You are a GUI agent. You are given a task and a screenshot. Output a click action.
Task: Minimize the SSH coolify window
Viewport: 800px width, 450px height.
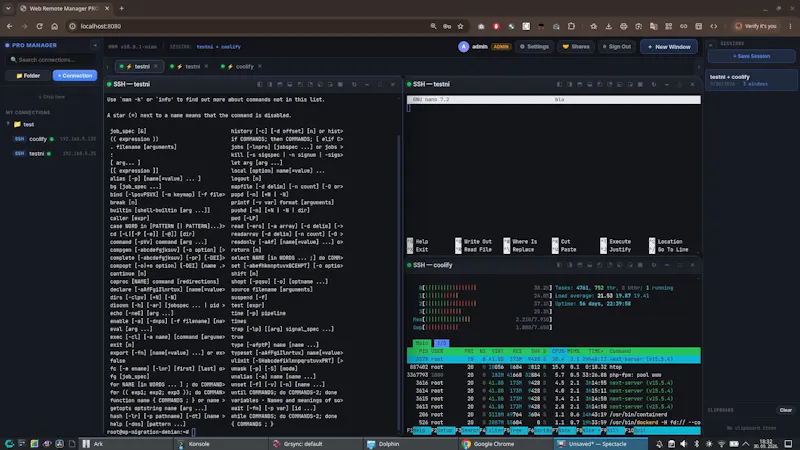tap(667, 265)
